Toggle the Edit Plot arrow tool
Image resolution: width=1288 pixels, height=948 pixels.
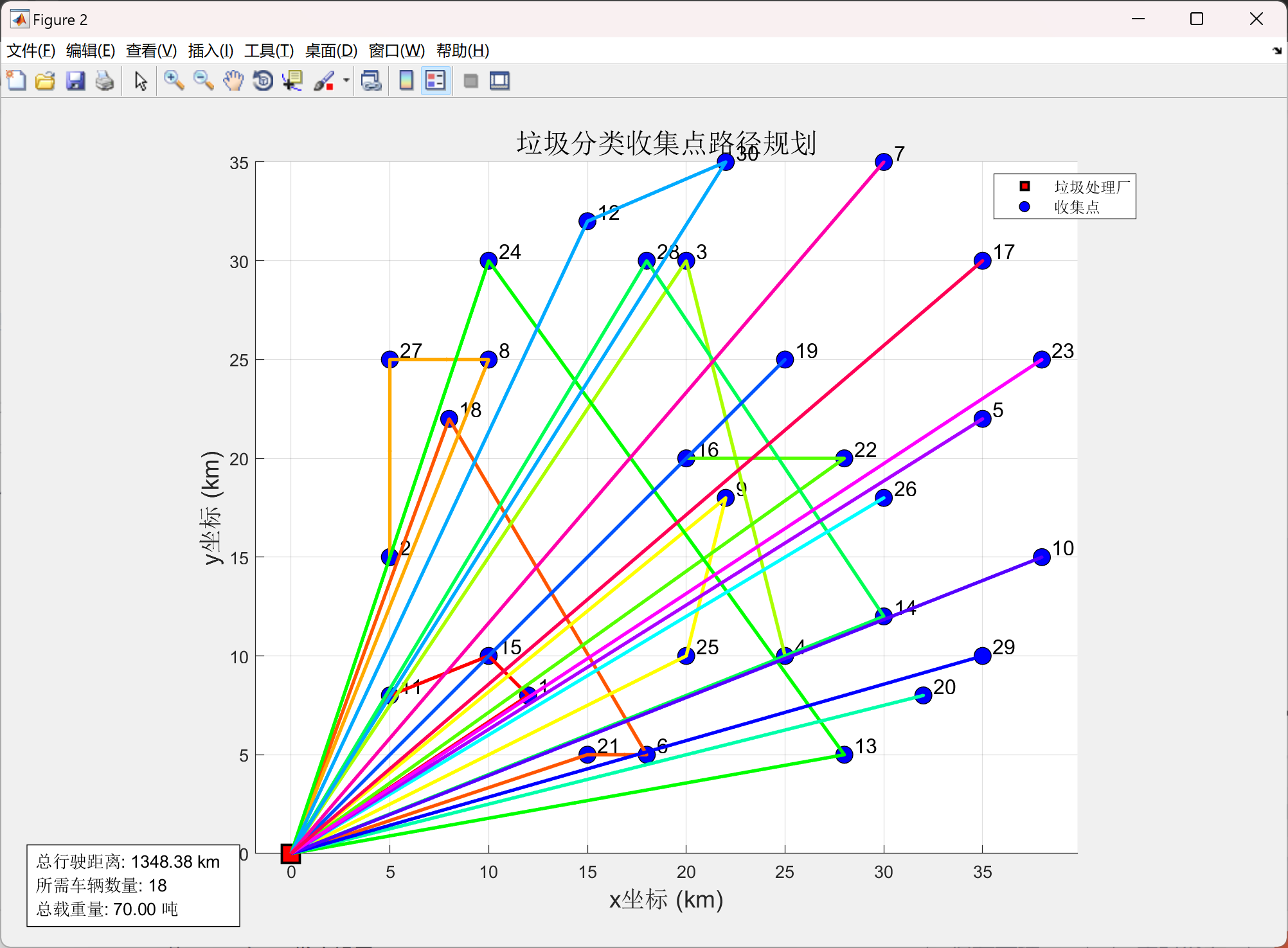pos(141,81)
